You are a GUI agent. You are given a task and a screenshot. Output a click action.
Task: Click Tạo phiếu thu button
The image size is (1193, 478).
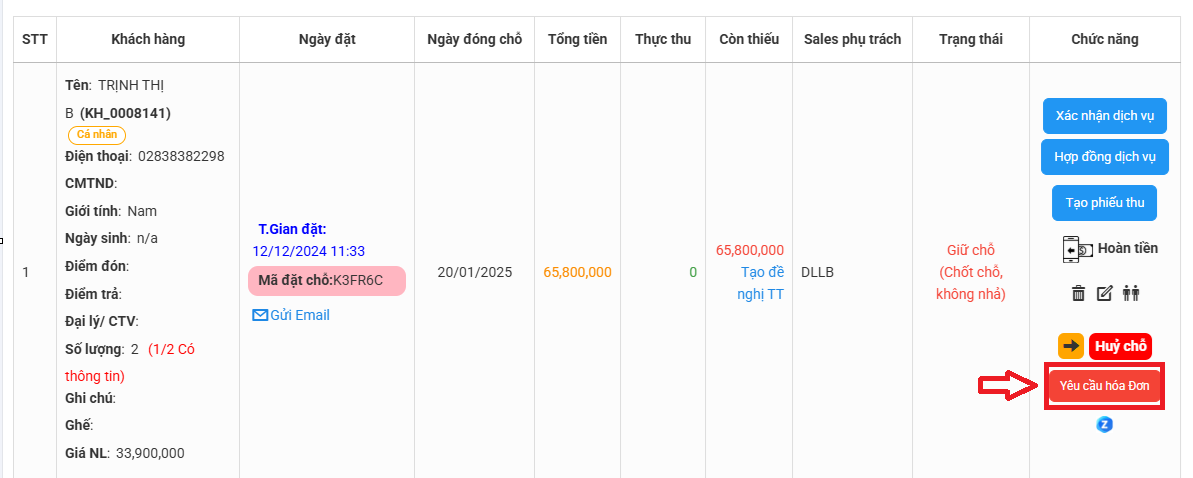1104,203
